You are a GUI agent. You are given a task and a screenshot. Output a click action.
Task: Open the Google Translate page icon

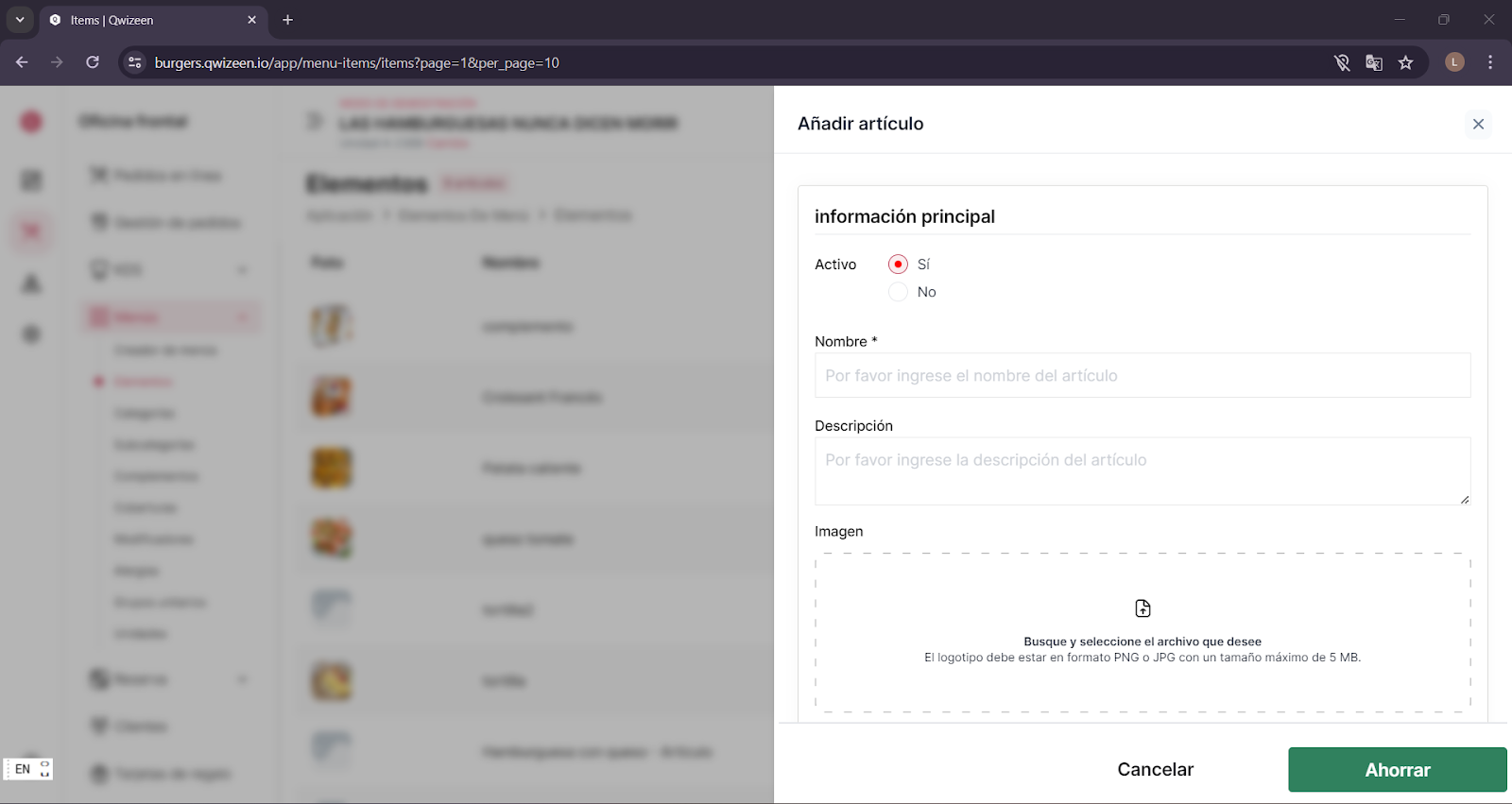point(1374,62)
